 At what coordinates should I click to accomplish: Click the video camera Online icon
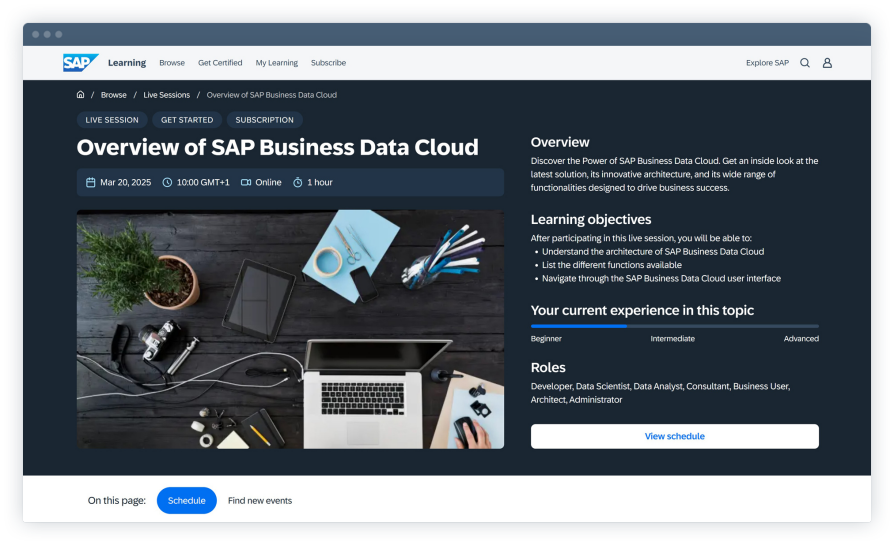[246, 183]
